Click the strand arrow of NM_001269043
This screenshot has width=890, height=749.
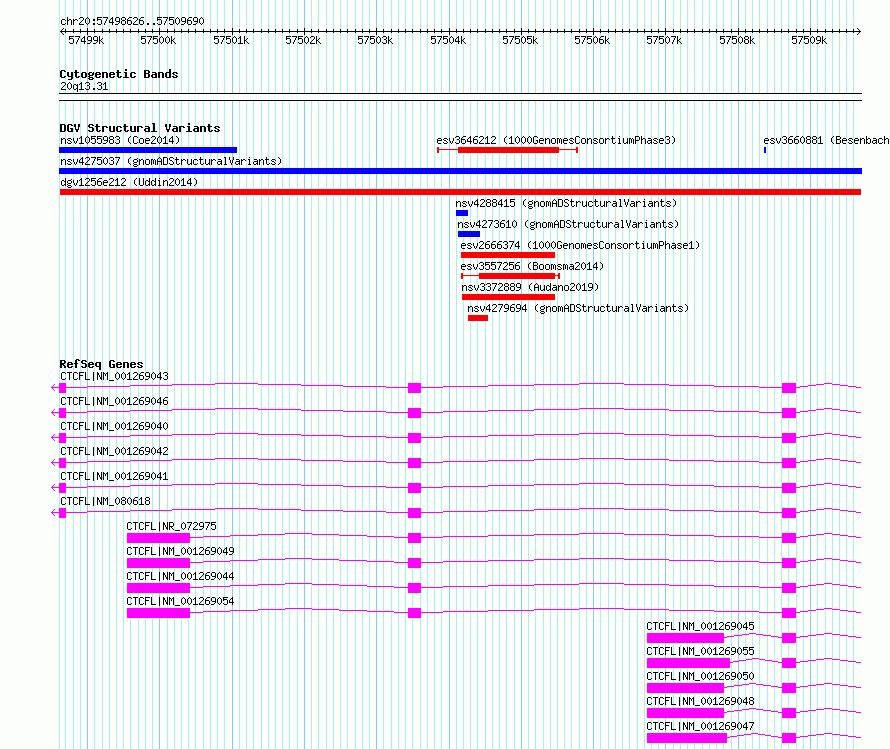point(54,388)
